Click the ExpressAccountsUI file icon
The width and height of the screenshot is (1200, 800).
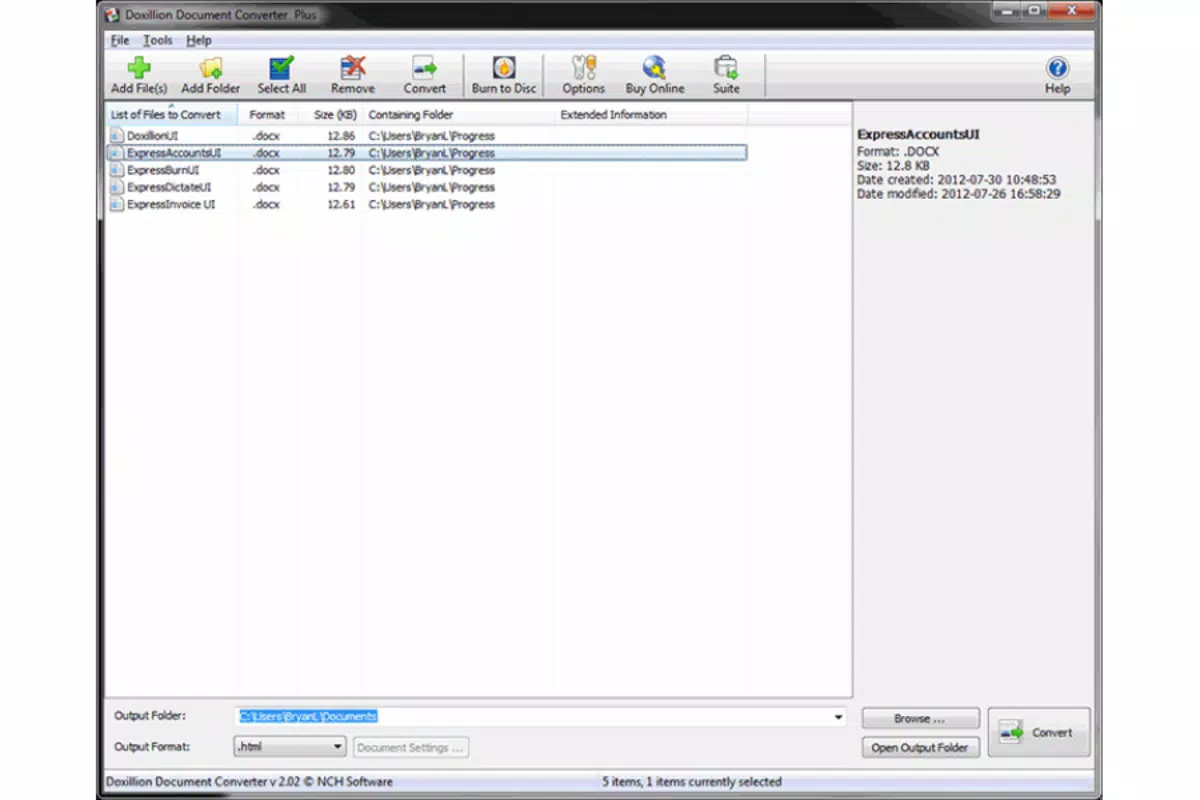116,153
